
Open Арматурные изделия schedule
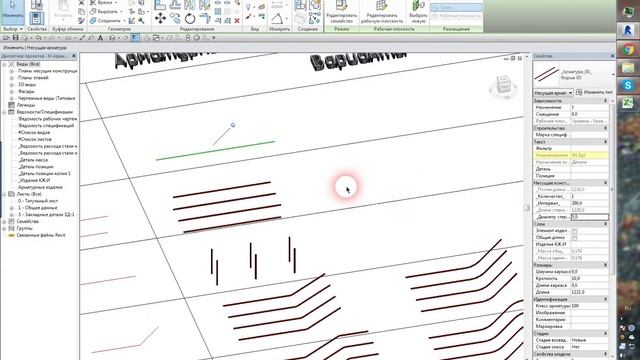40,187
